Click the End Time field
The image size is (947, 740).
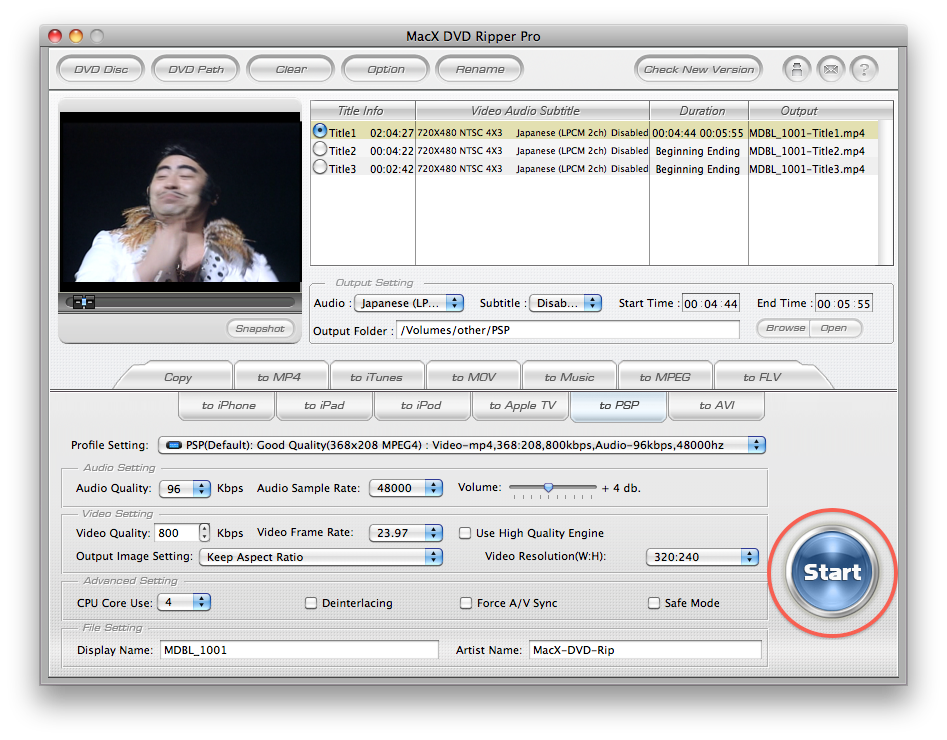tap(844, 303)
